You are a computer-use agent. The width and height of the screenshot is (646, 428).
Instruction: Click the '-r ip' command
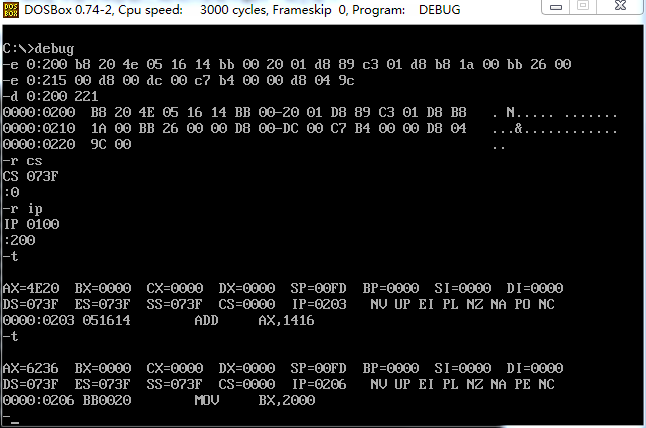(22, 209)
